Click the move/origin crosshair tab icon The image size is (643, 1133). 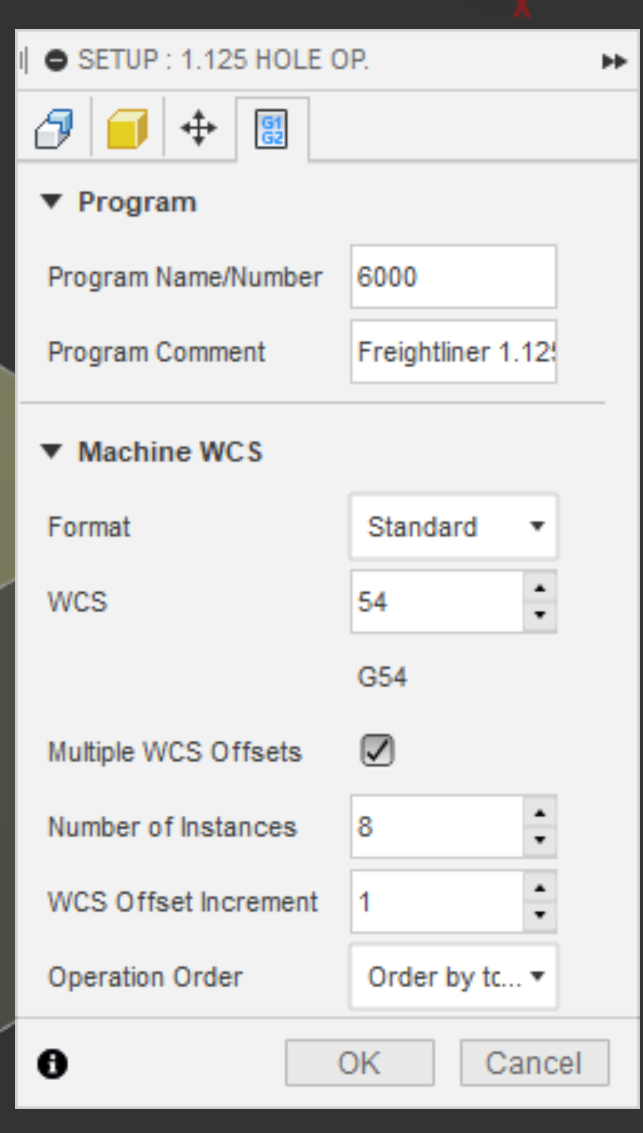coord(198,131)
